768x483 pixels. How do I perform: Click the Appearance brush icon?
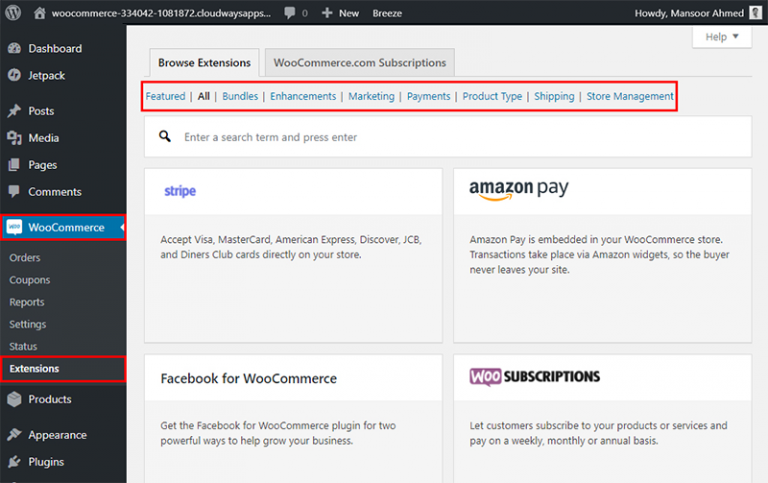click(x=15, y=435)
